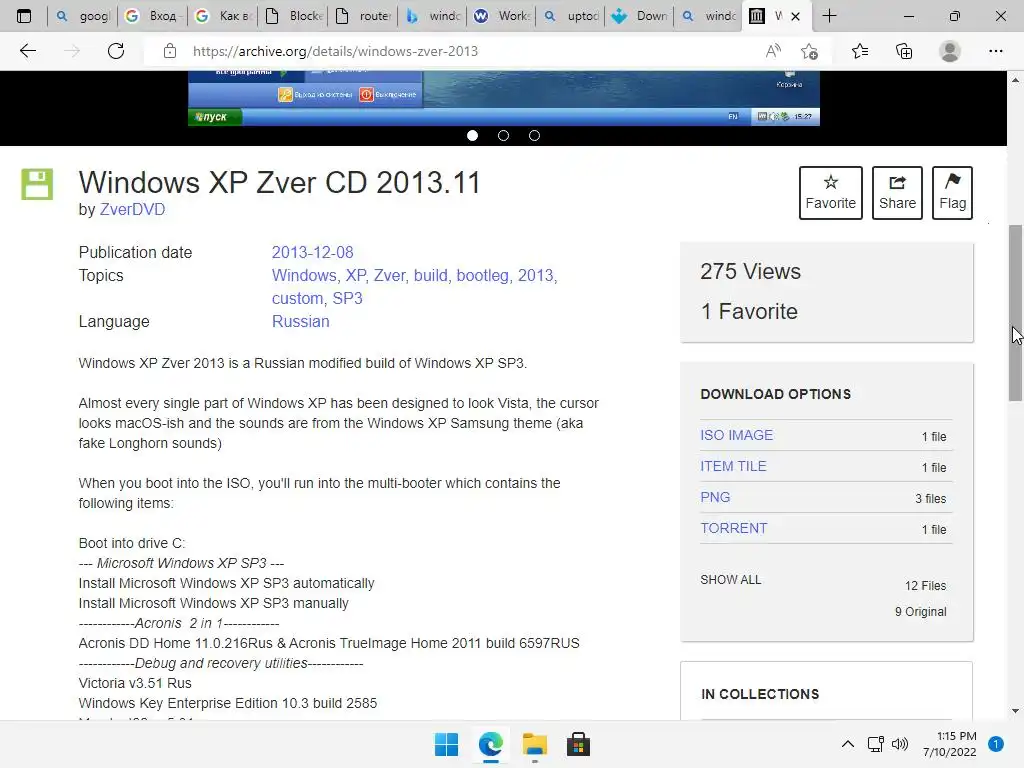Open the Windows Start button
Screen dimensions: 1024x768
(447, 744)
